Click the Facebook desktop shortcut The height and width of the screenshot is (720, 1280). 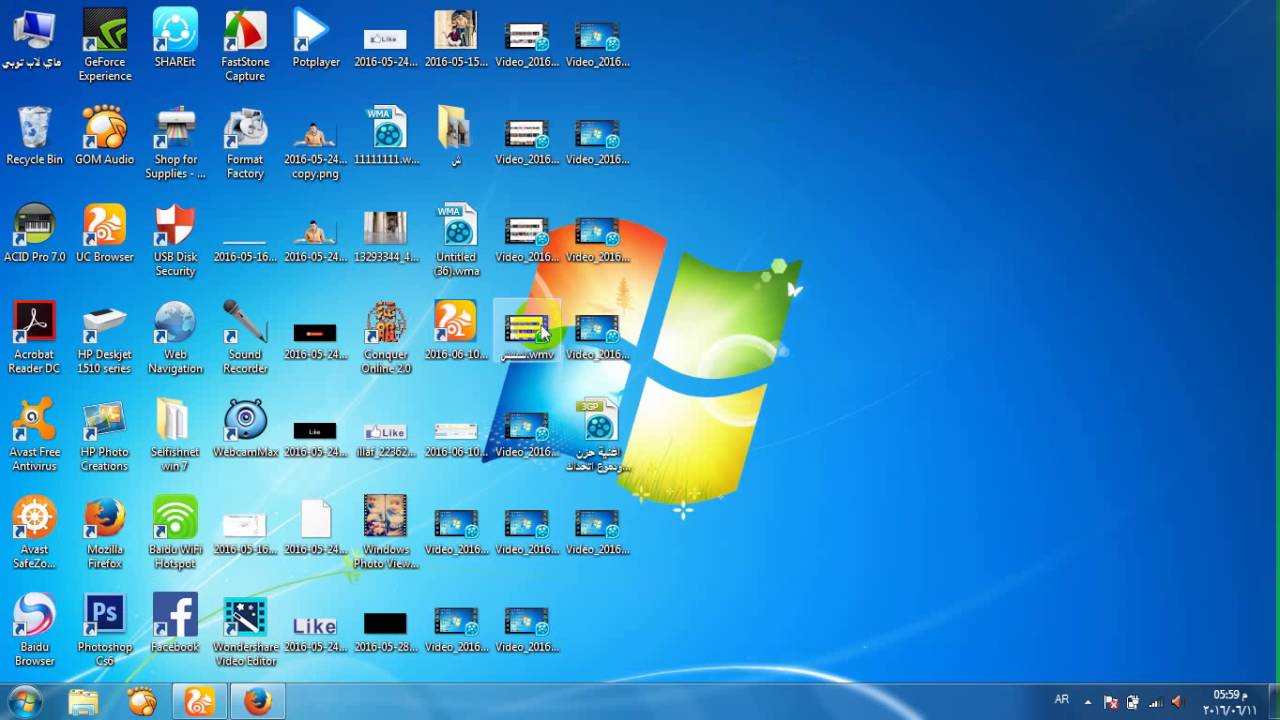coord(175,623)
